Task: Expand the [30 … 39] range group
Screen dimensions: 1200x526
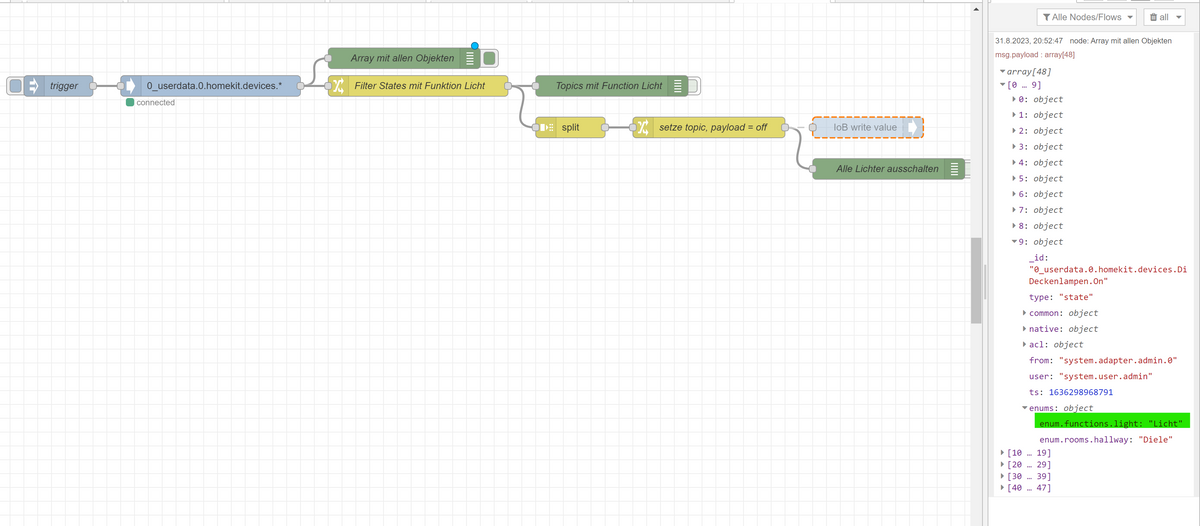Action: [x=1003, y=476]
